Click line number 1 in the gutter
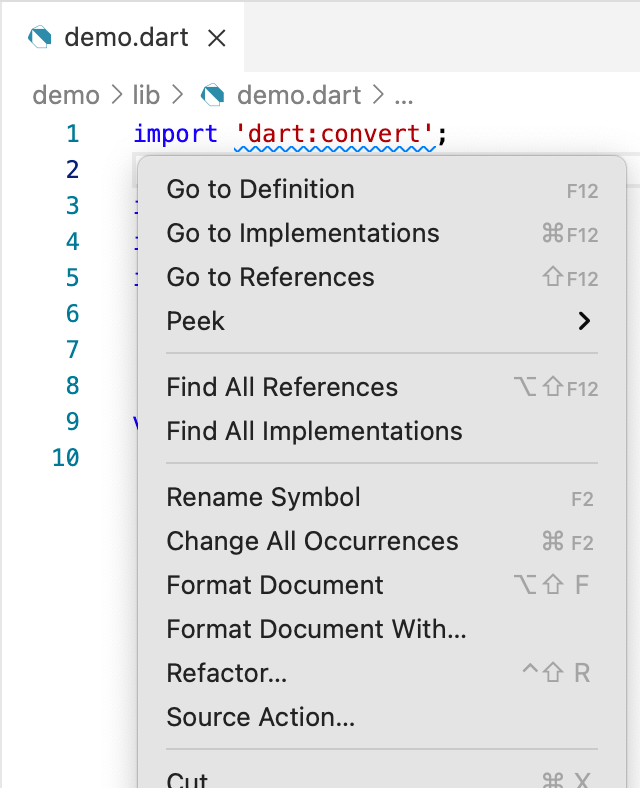 [72, 134]
